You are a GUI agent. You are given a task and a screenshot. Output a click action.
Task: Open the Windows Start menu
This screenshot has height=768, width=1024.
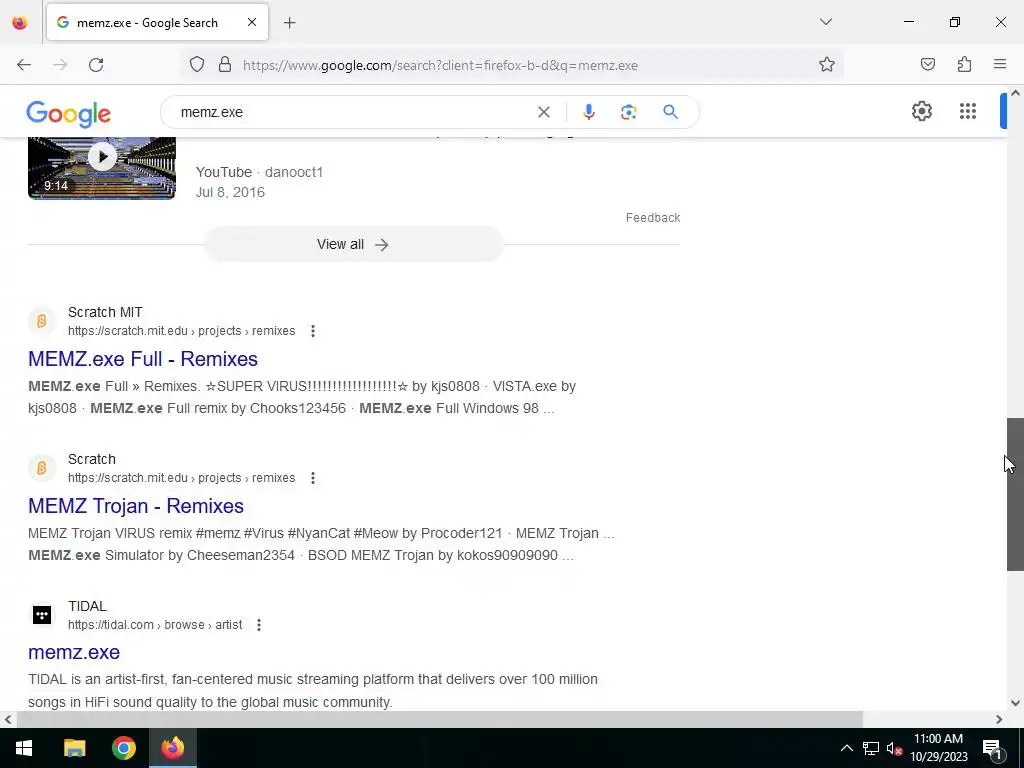(x=24, y=748)
